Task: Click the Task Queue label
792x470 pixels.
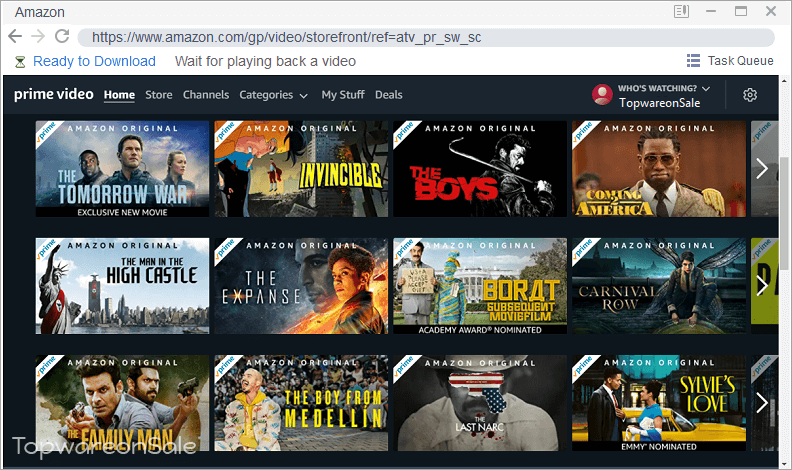Action: 740,61
